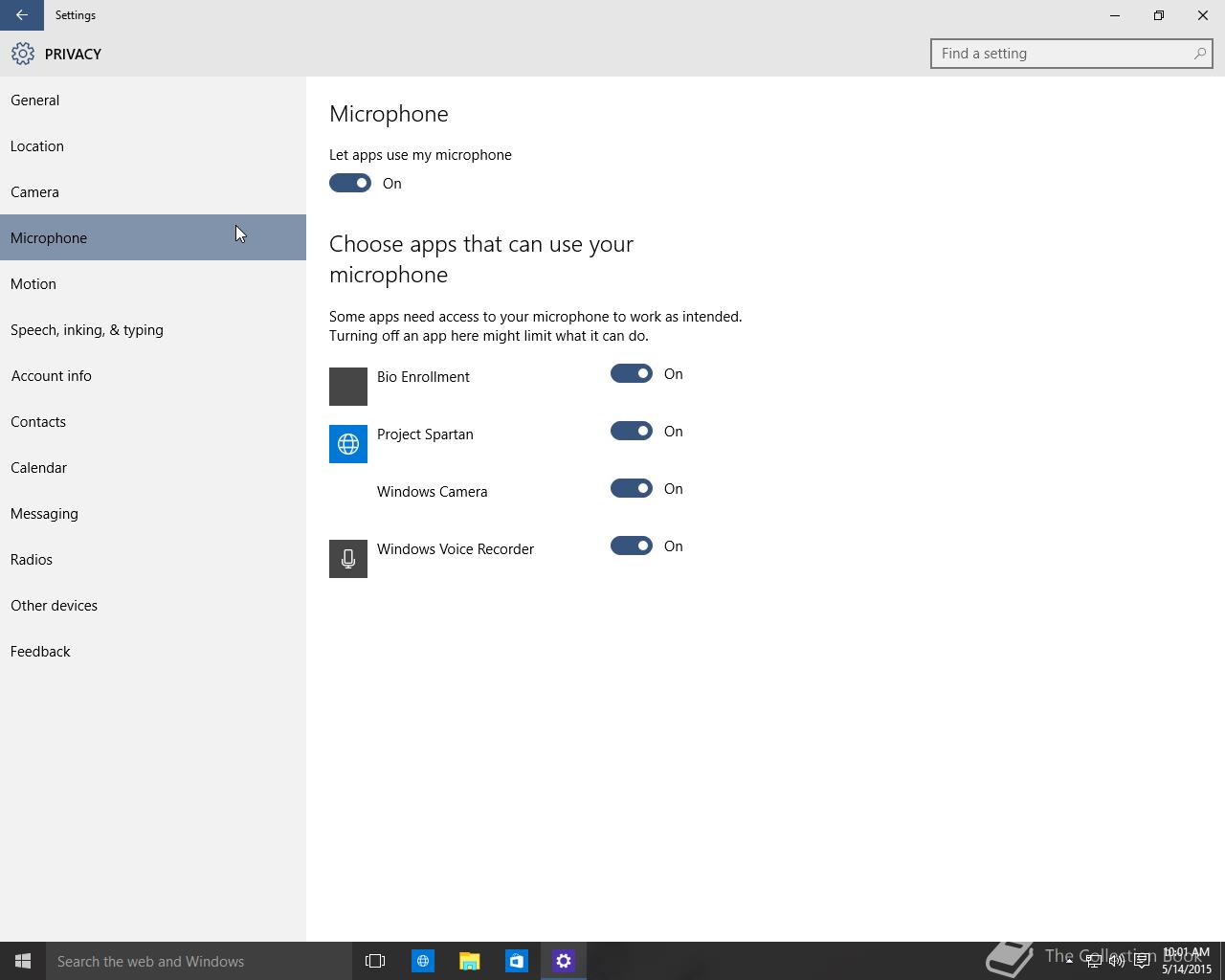Image resolution: width=1225 pixels, height=980 pixels.
Task: Click the Windows Camera app name
Action: (432, 492)
